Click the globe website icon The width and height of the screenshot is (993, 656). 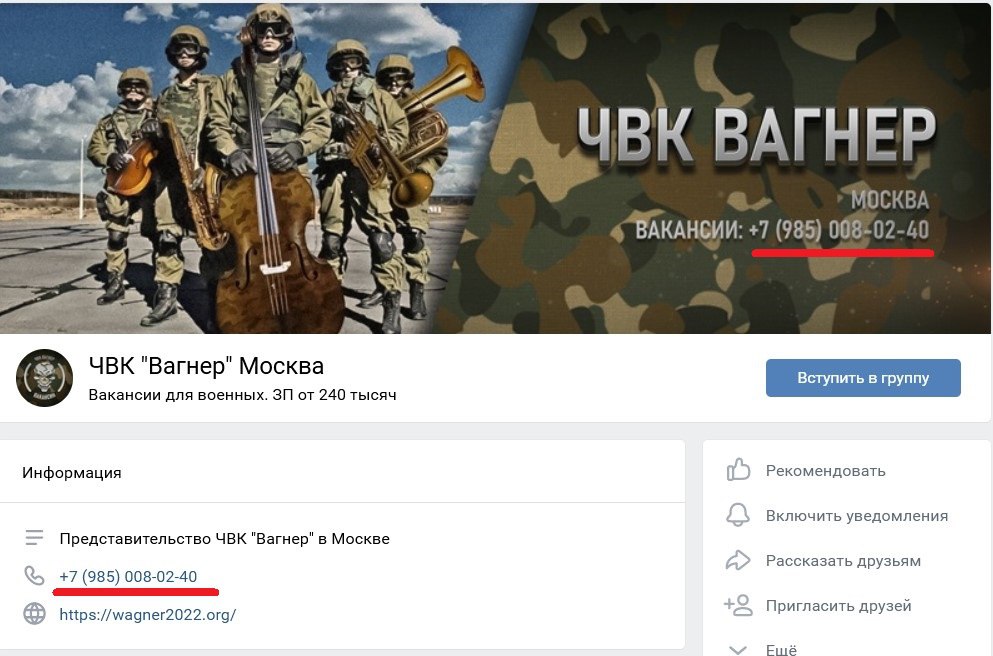34,614
